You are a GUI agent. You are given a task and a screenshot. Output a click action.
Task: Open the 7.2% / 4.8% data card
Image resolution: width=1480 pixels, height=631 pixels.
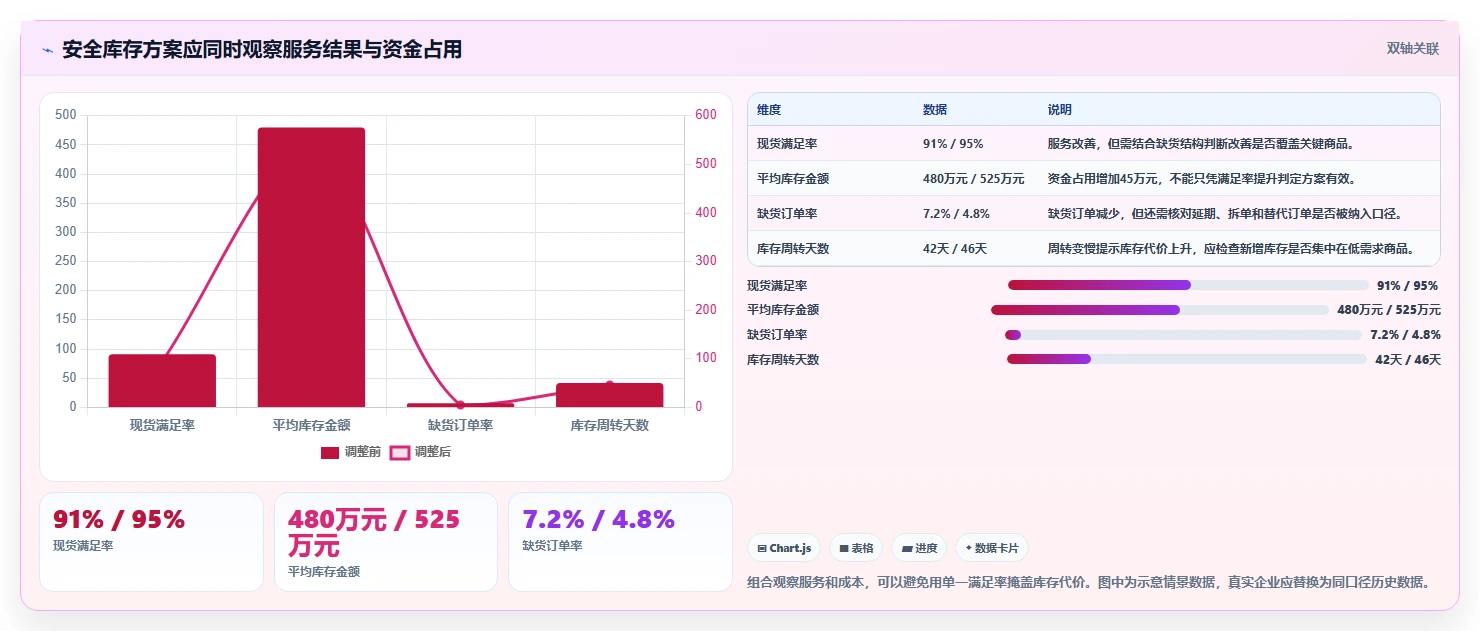click(x=620, y=542)
